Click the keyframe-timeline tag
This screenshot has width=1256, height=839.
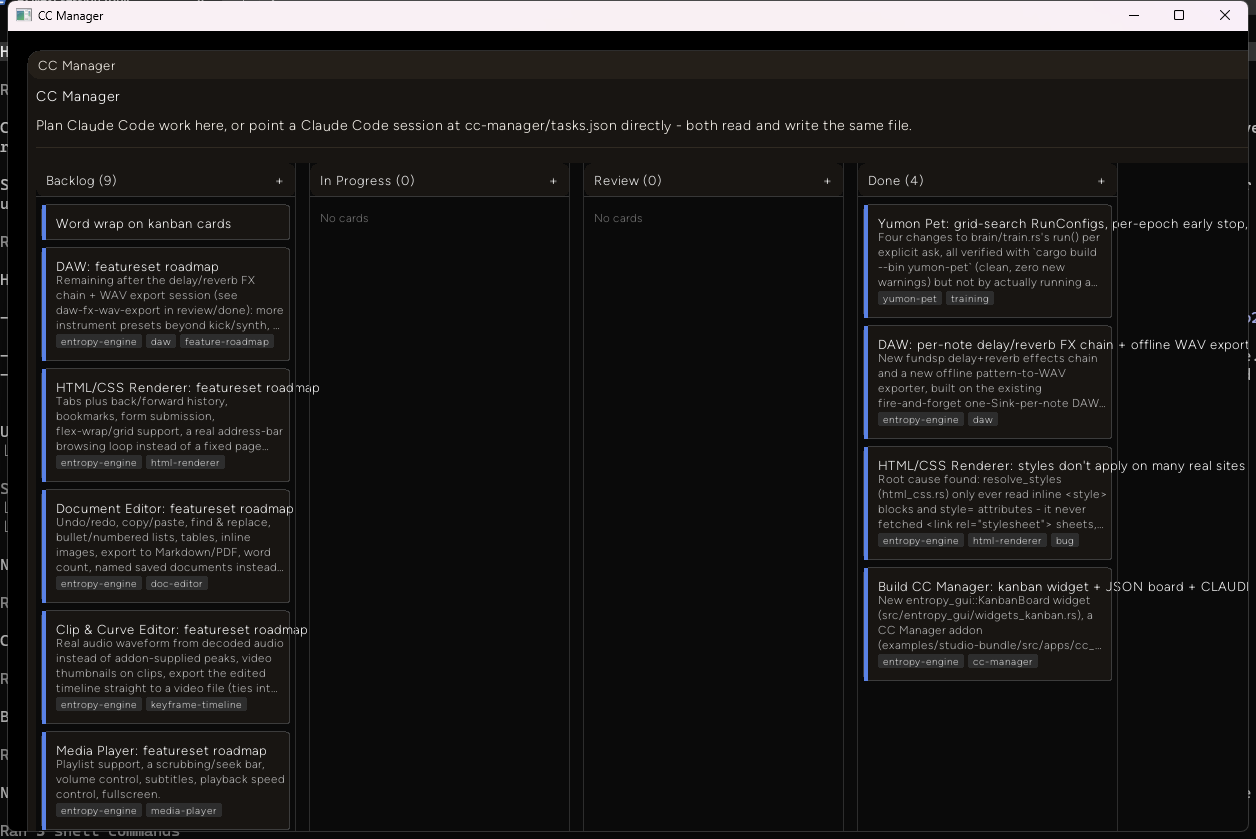tap(196, 705)
